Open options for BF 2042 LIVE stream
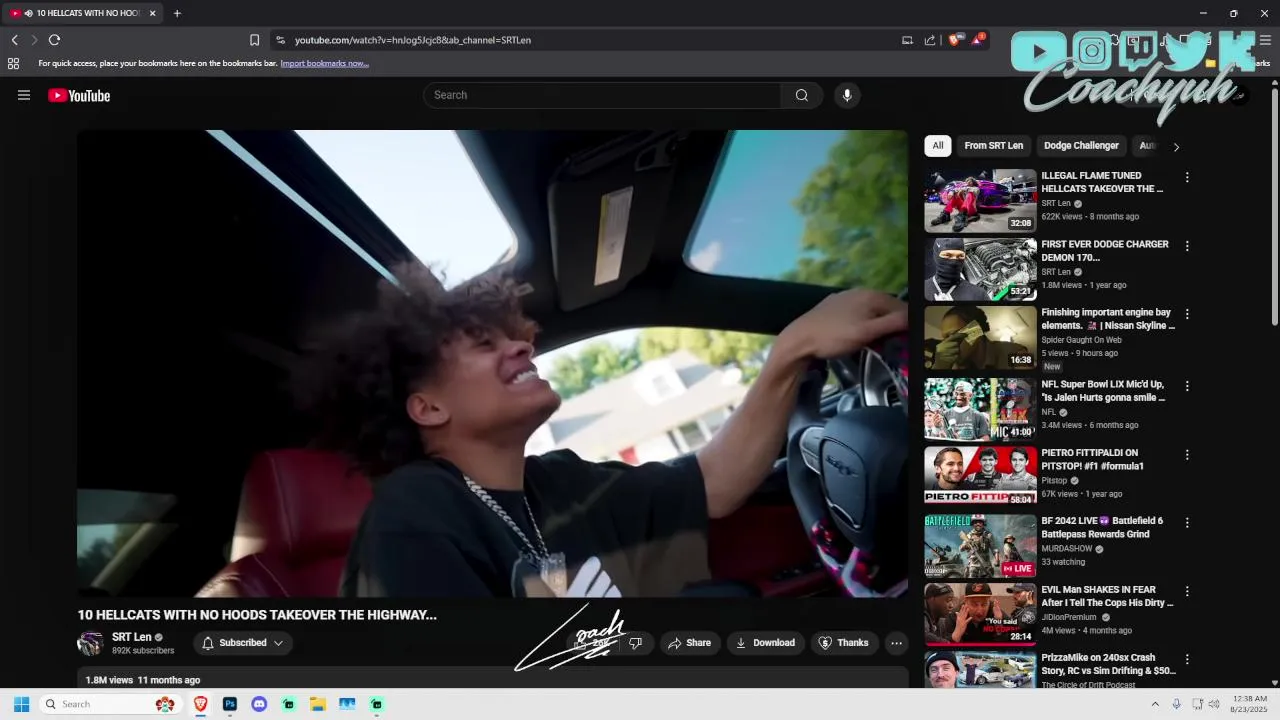 coord(1187,523)
